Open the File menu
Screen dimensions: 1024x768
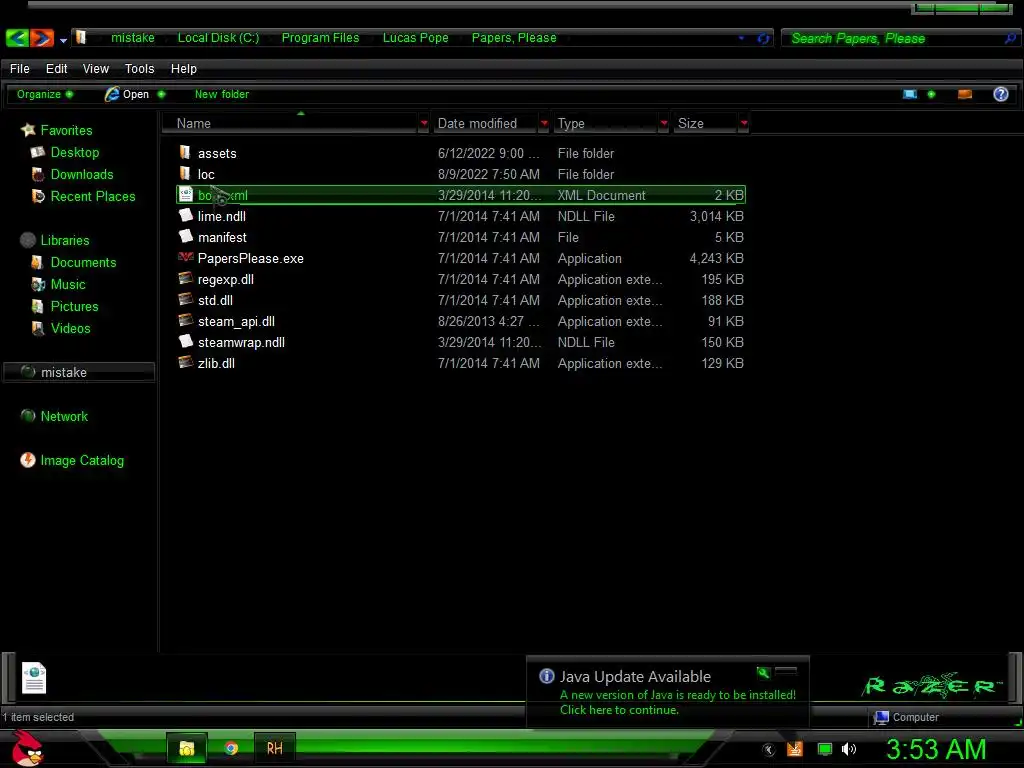pos(20,69)
